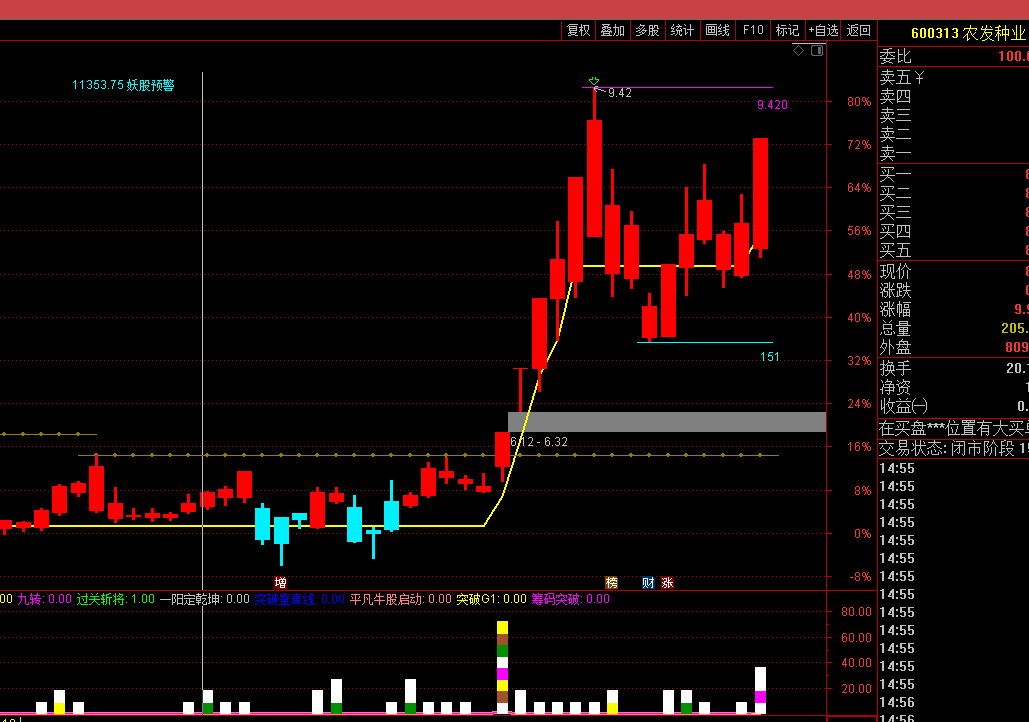Screen dimensions: 1029x722
Task: Click the 收益(一) earnings row
Action: (x=954, y=406)
